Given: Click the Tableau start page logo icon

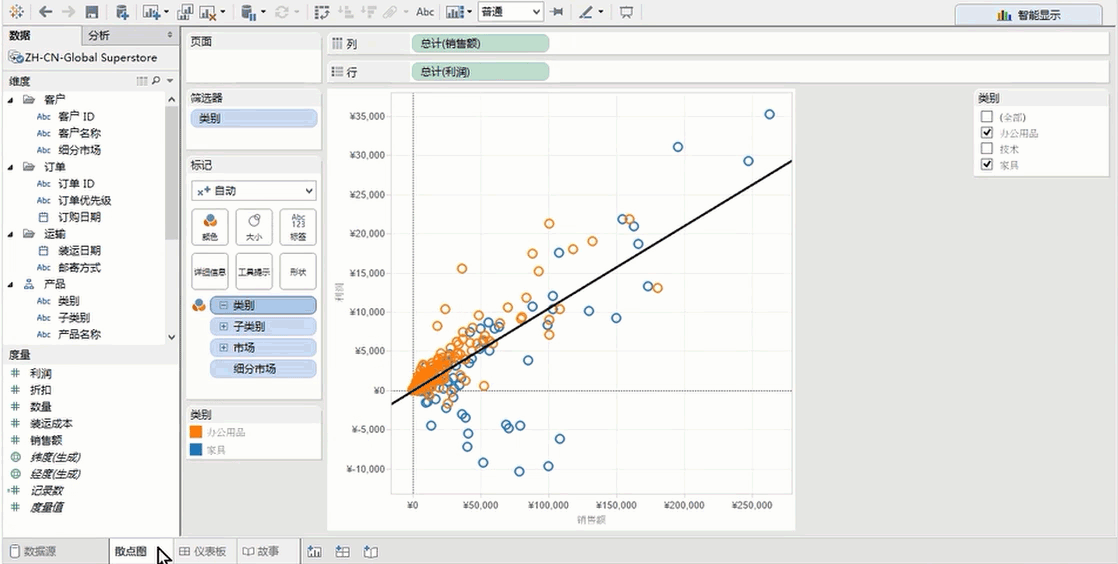Looking at the screenshot, I should pyautogui.click(x=16, y=13).
